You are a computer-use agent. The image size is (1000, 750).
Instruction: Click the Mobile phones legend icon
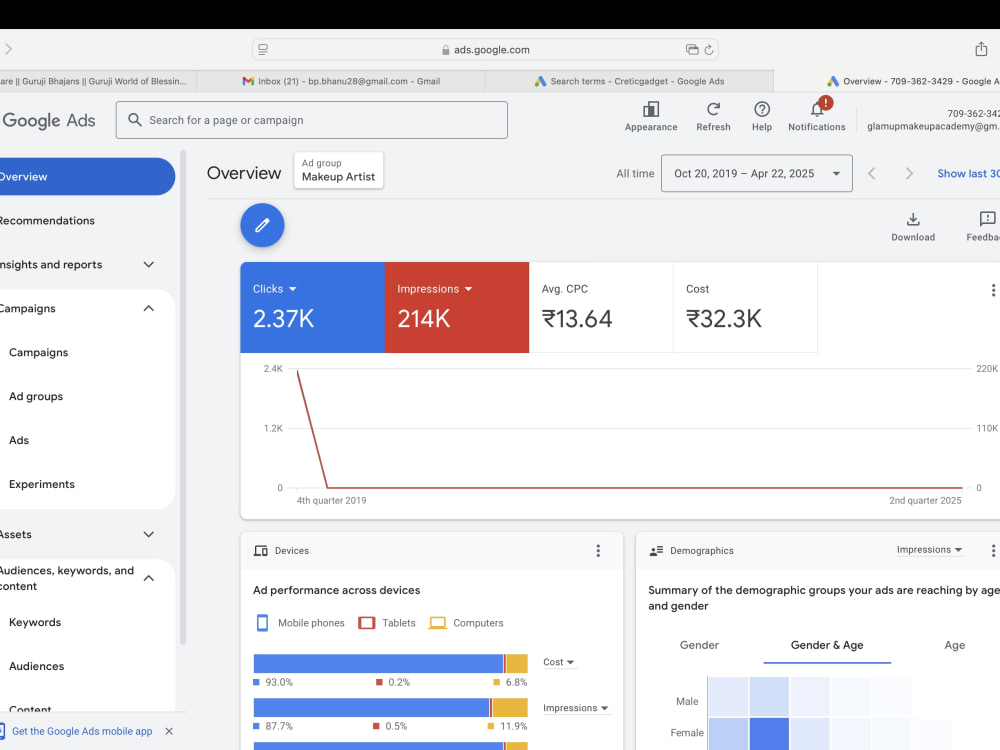[262, 622]
